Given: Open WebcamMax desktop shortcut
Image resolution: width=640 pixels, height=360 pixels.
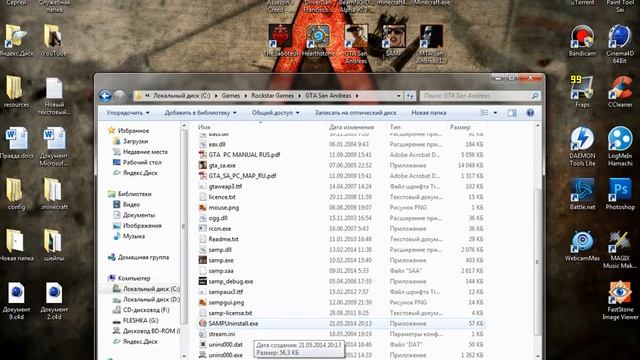Looking at the screenshot, I should click(x=582, y=245).
